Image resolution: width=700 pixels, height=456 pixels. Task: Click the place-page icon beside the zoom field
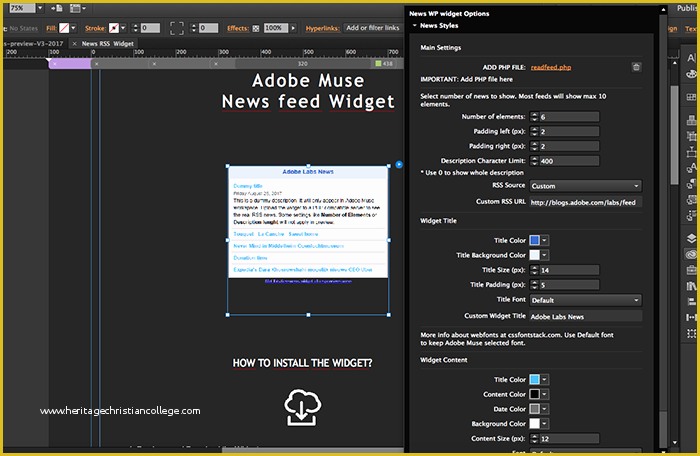point(57,8)
